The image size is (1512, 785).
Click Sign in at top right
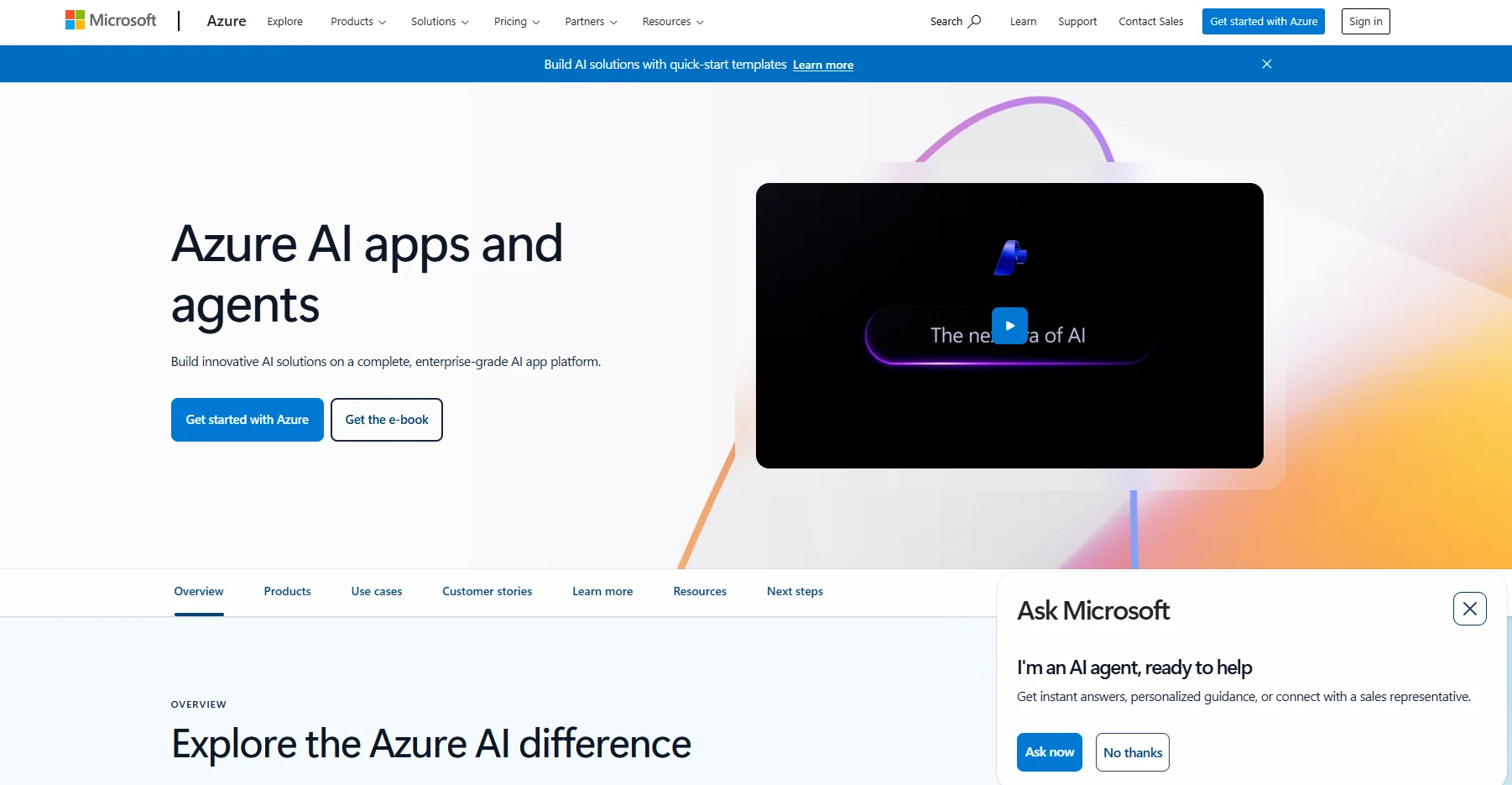[x=1365, y=21]
